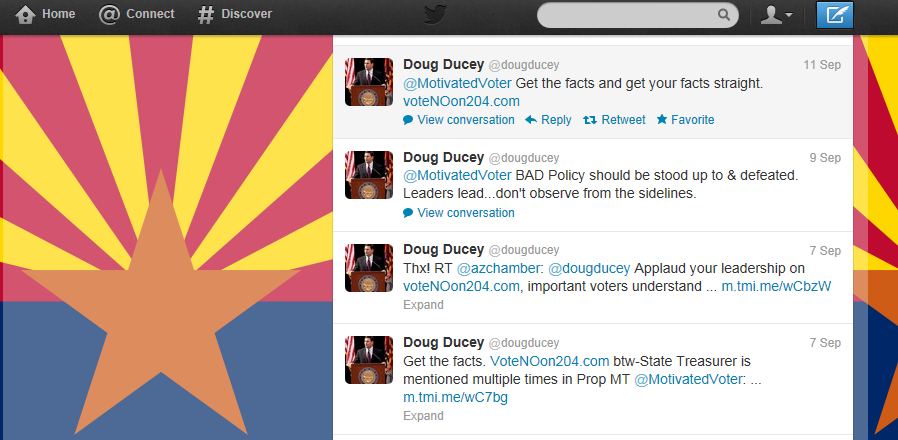
Task: Open the m.tmi.me/wCbzW link
Action: tap(777, 286)
